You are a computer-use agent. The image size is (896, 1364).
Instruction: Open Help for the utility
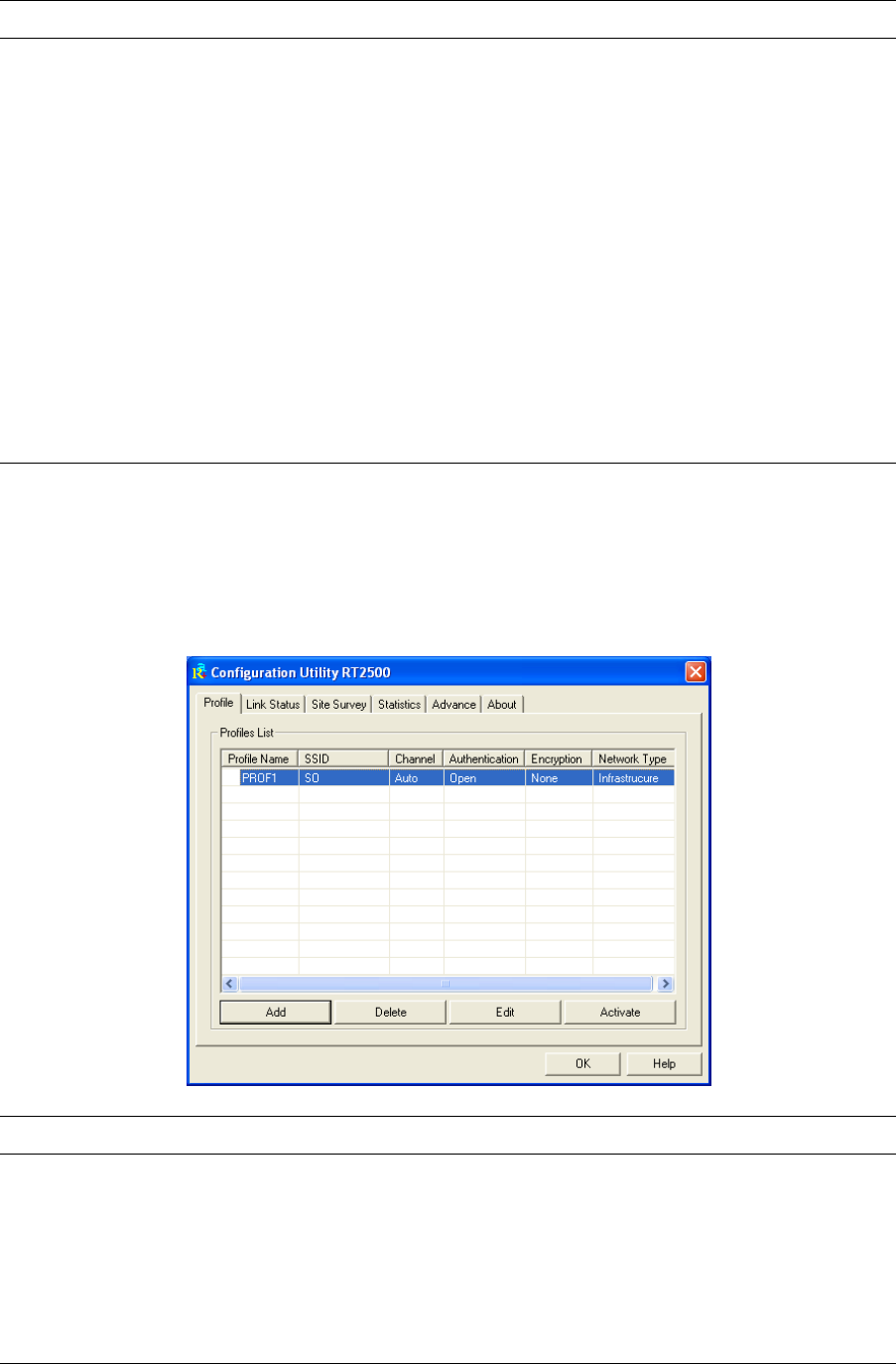[664, 1063]
